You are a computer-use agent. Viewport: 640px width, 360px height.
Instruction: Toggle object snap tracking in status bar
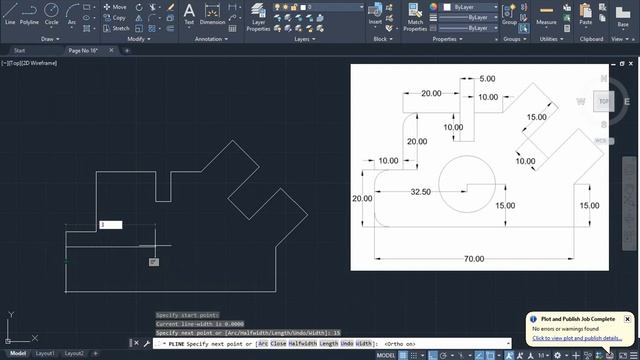click(479, 356)
